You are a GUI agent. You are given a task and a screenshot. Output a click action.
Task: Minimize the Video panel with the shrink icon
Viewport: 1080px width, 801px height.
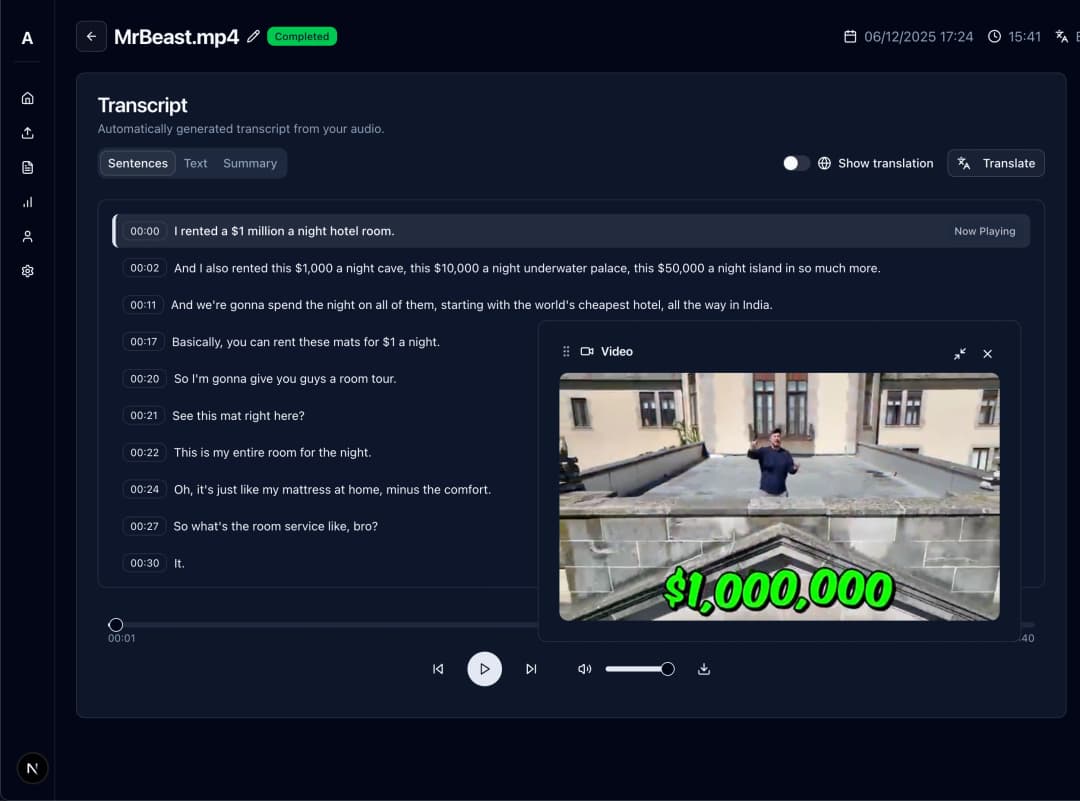coord(959,353)
